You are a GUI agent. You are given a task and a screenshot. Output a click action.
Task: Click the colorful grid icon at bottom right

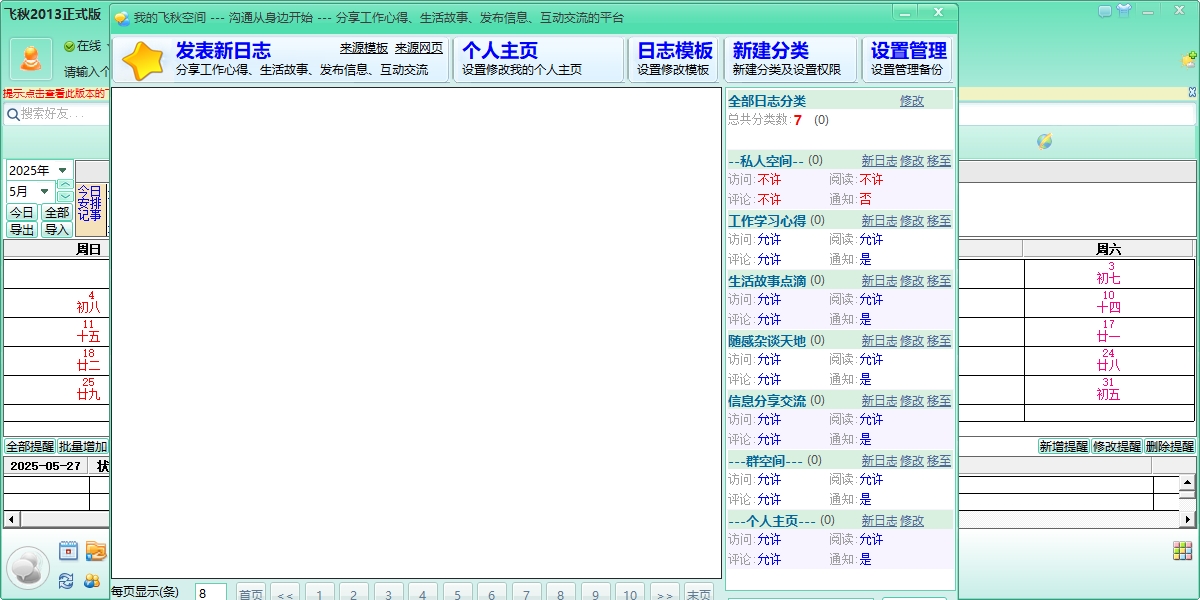(x=1182, y=550)
